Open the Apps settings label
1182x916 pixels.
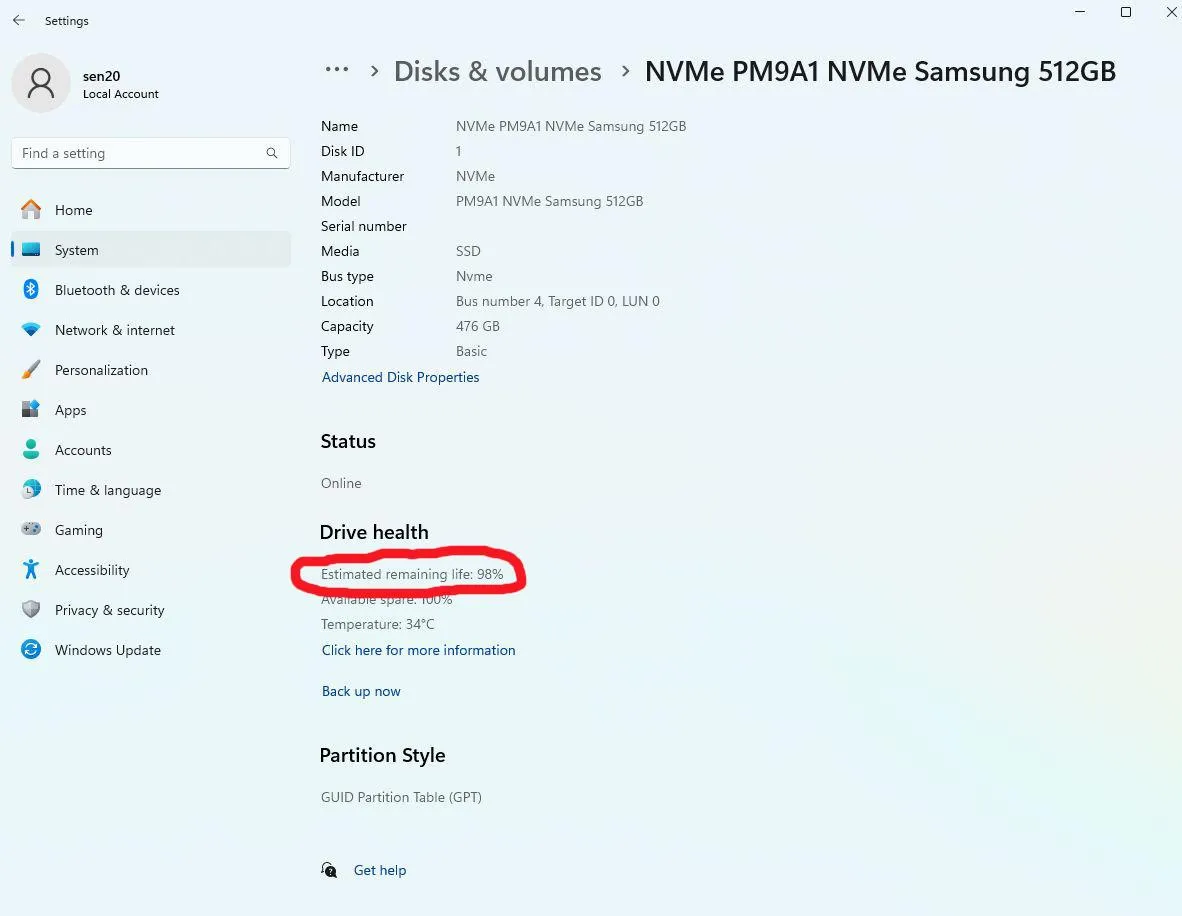70,410
